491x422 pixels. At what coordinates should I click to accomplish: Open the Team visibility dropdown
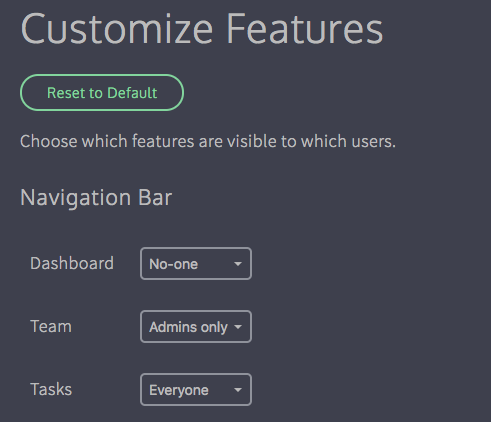196,327
